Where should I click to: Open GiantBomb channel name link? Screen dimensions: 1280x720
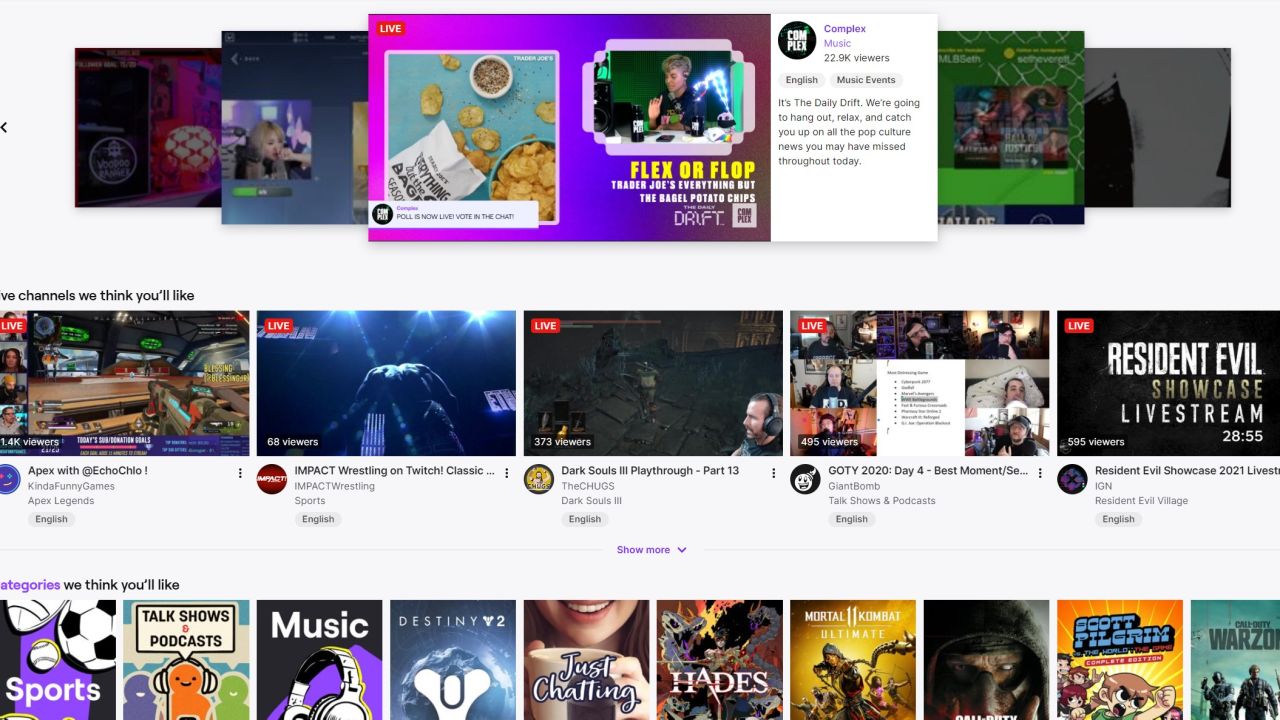point(854,487)
